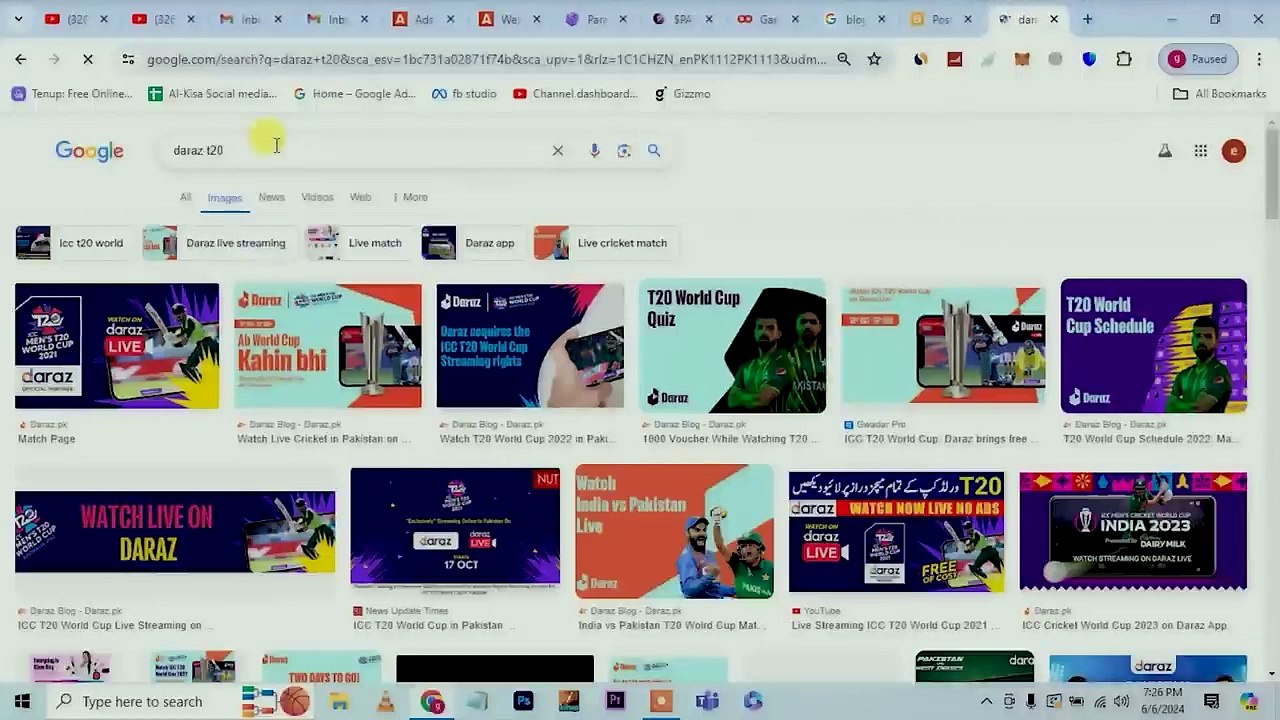Open the Gizmoo bookmark
Viewport: 1280px width, 720px height.
682,94
